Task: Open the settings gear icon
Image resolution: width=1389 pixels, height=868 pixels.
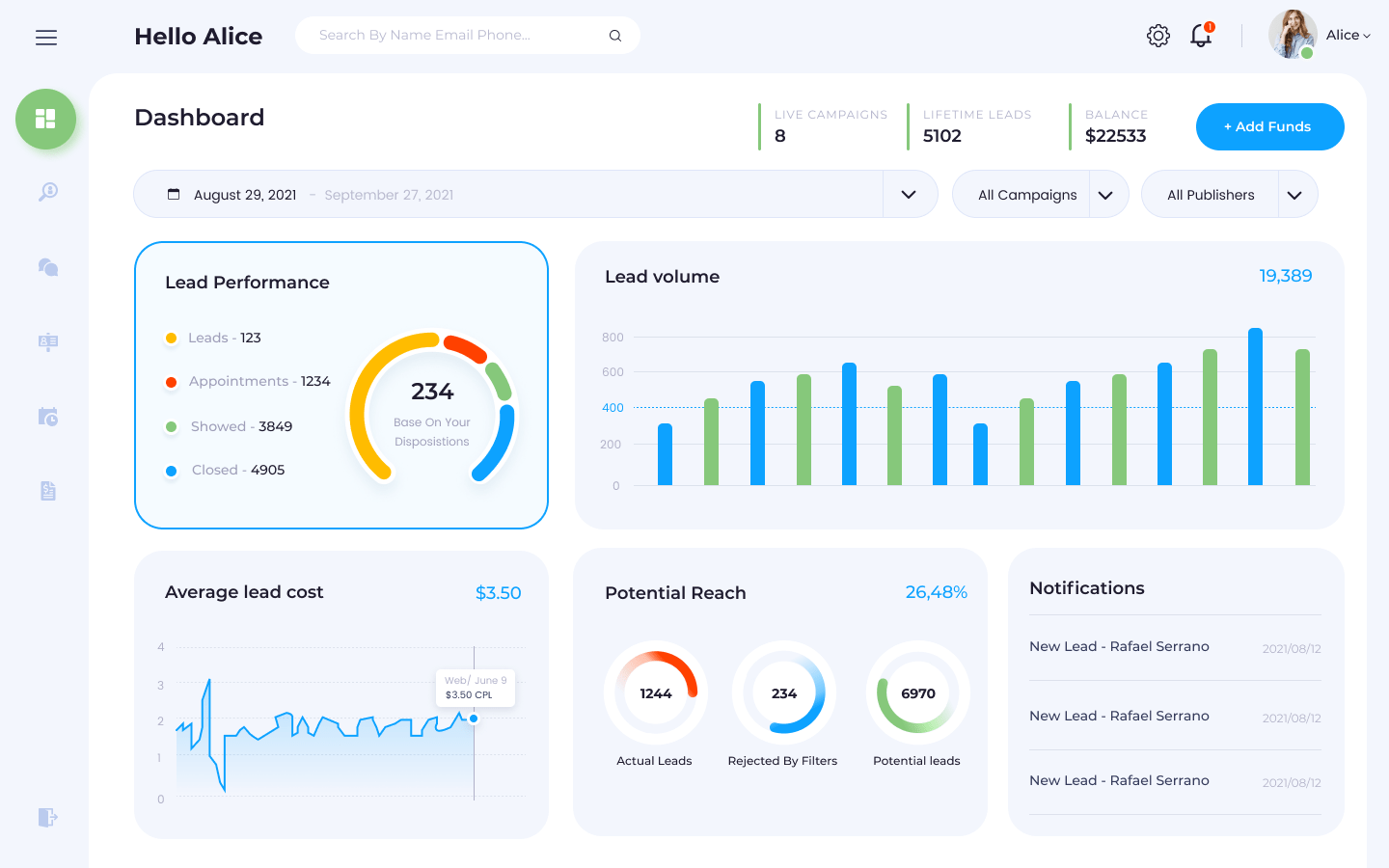Action: [x=1157, y=35]
